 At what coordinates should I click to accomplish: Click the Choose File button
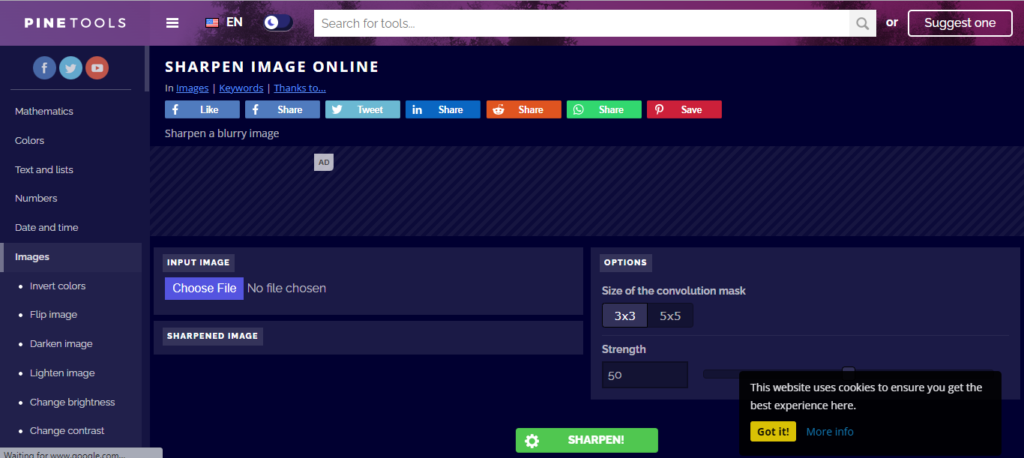[204, 288]
